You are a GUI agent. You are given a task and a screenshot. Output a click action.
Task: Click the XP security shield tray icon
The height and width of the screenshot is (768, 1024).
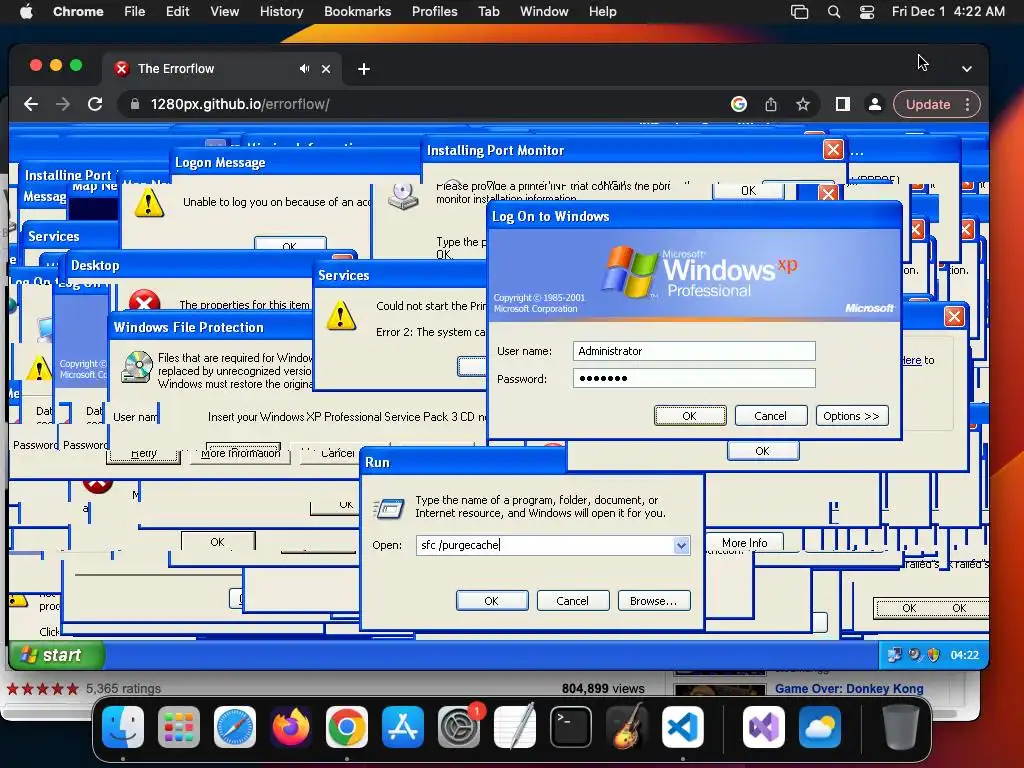934,654
